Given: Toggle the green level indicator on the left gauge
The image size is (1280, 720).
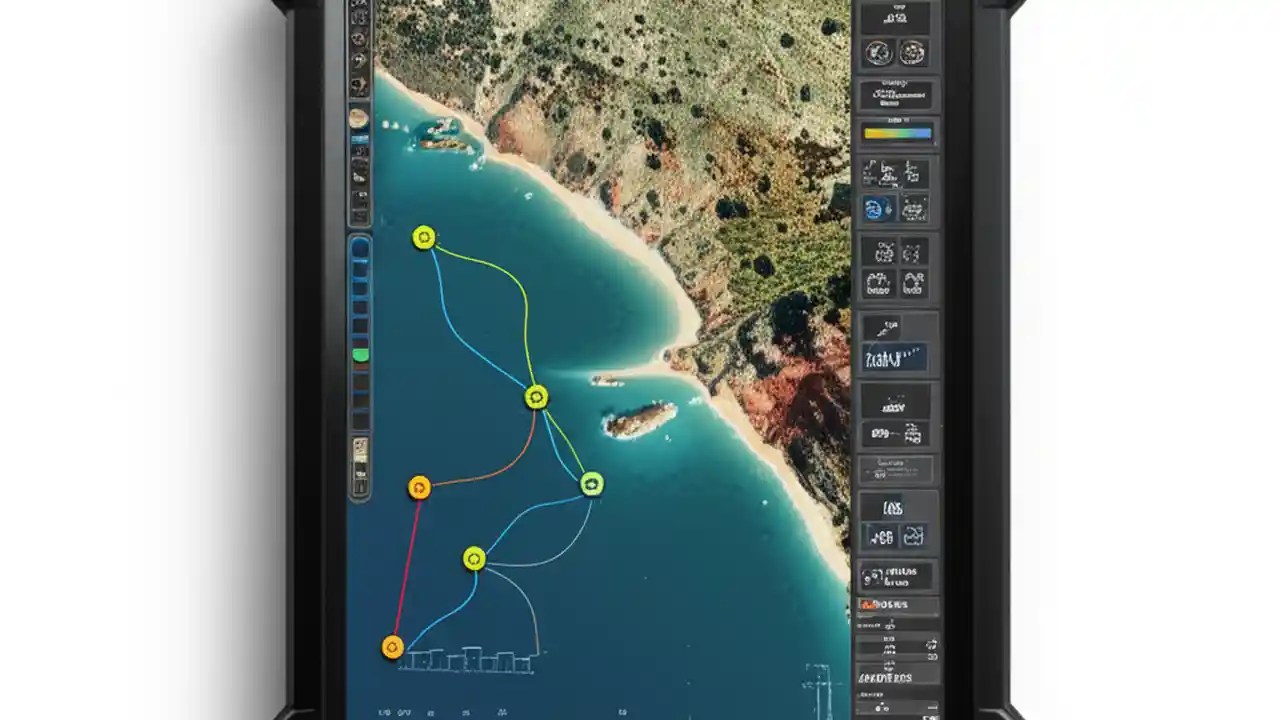Looking at the screenshot, I should pos(362,353).
